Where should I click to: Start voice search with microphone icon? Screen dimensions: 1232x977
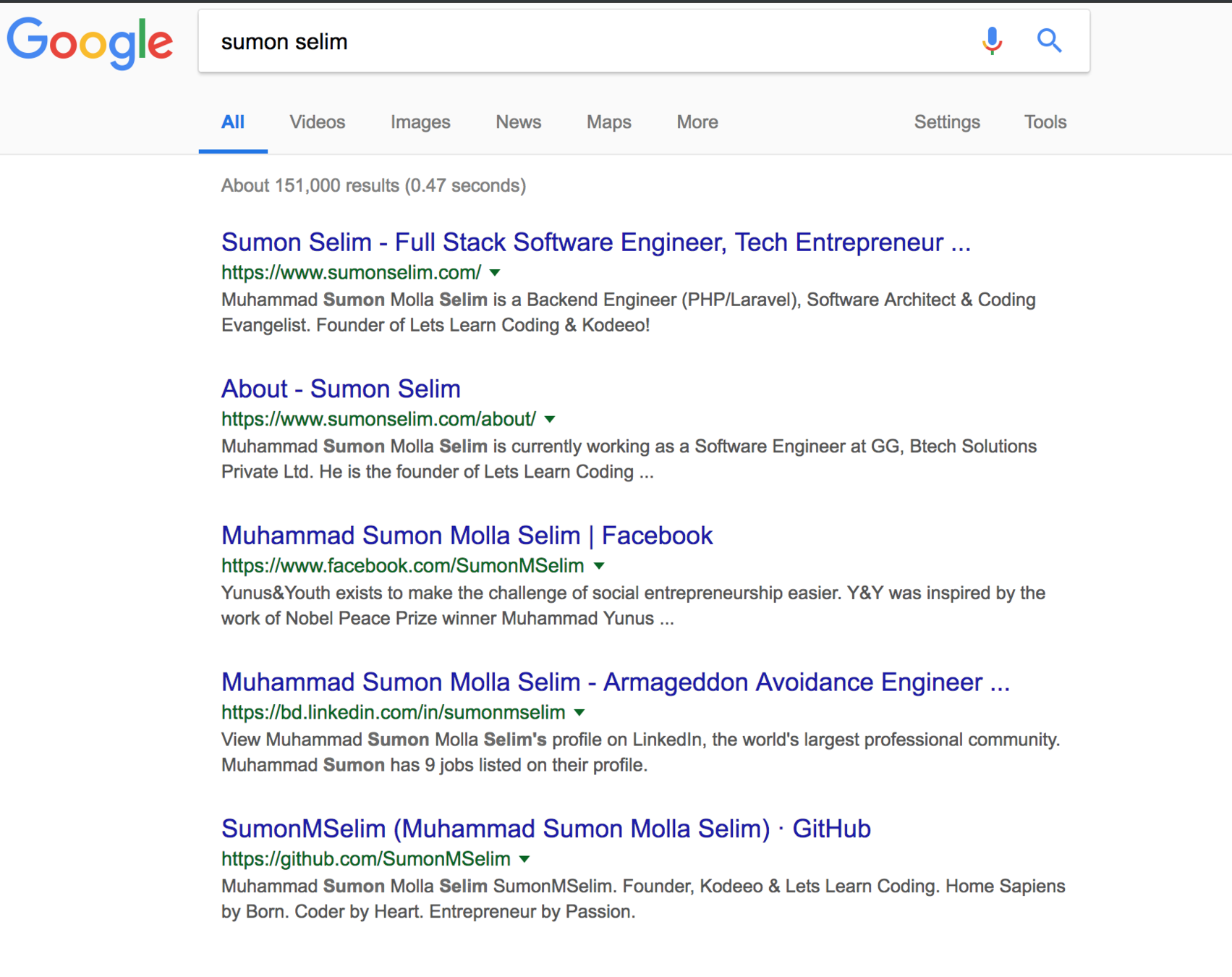(x=992, y=41)
